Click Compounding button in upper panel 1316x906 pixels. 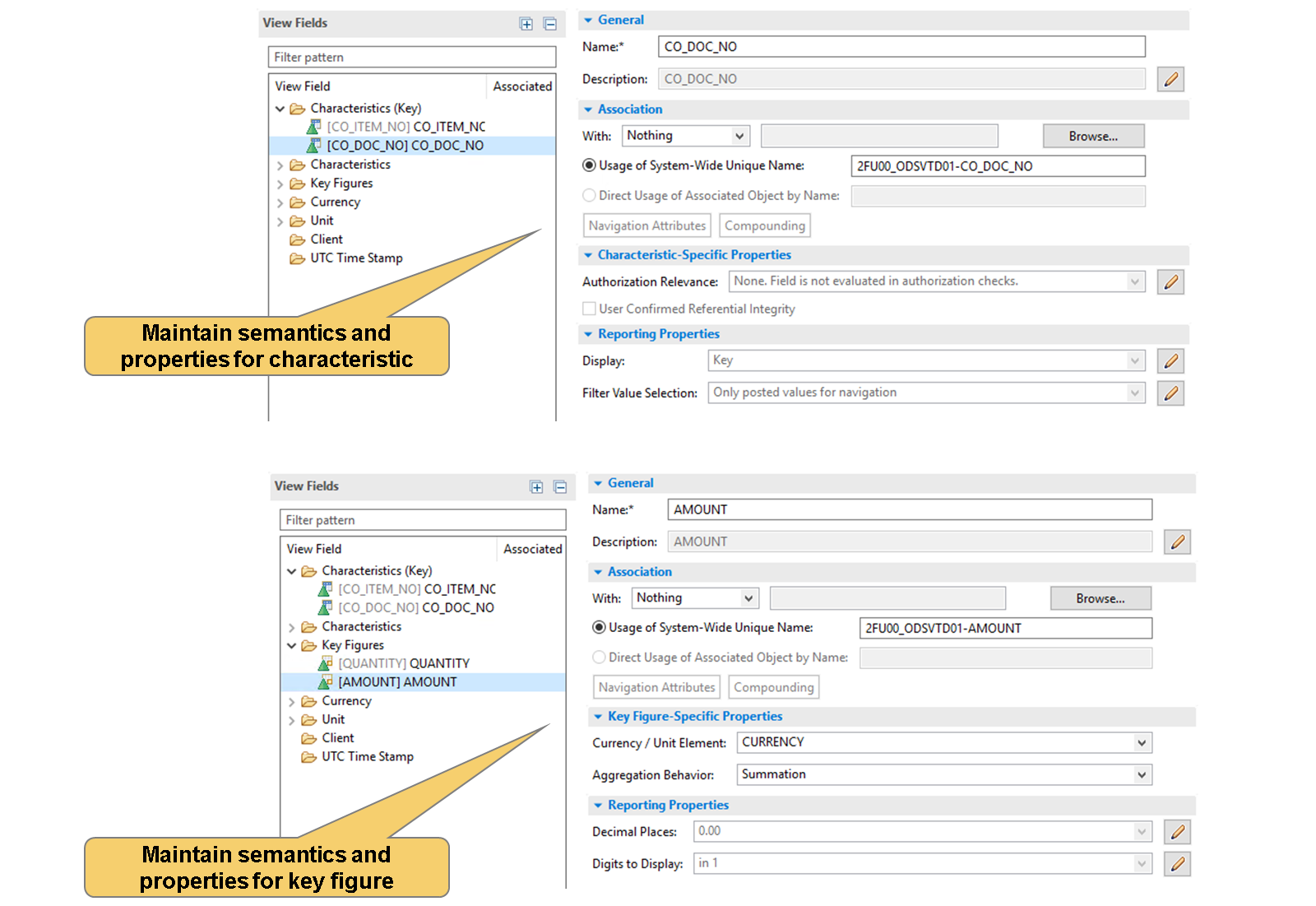coord(765,225)
